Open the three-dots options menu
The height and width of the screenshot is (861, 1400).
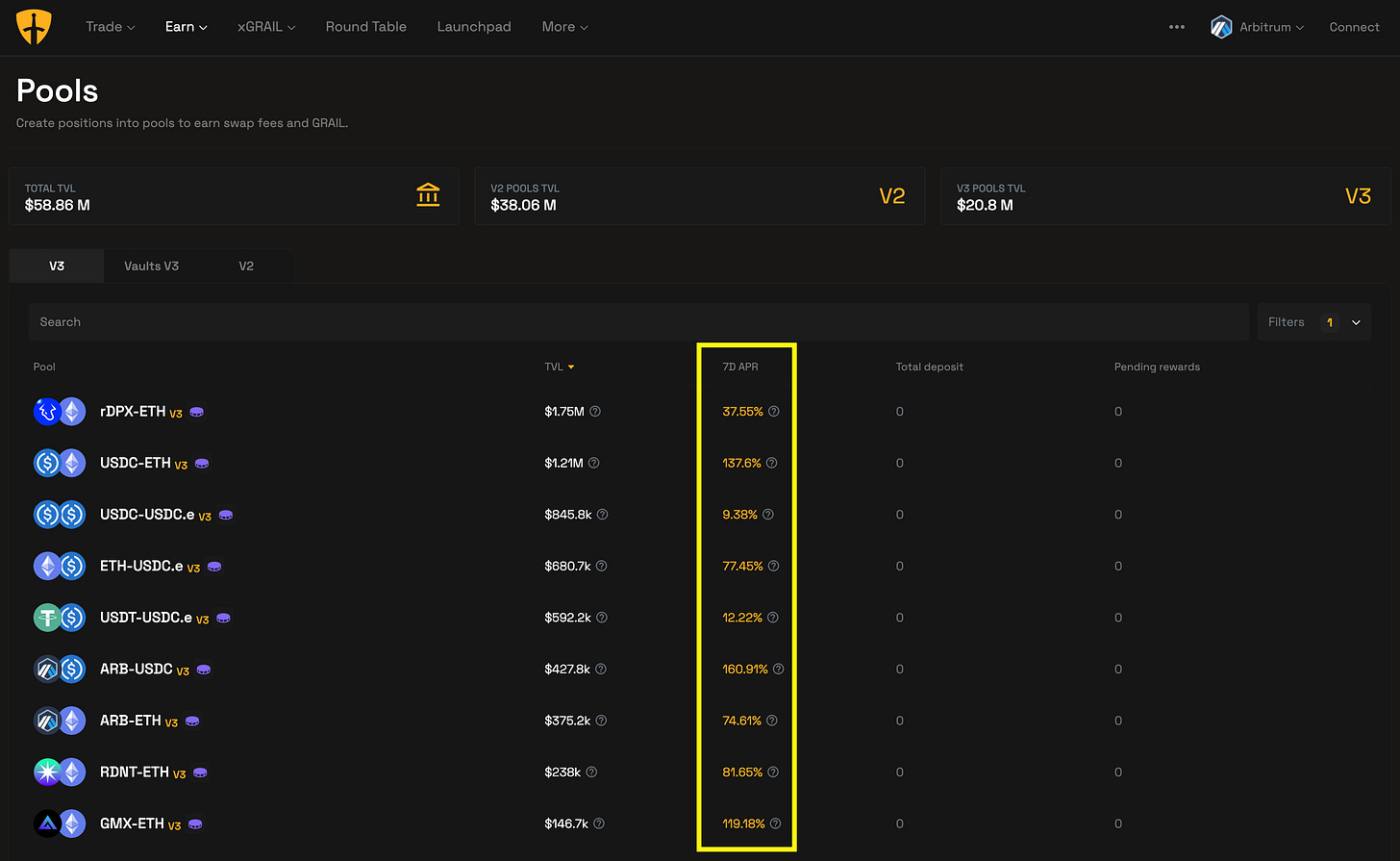coord(1177,27)
